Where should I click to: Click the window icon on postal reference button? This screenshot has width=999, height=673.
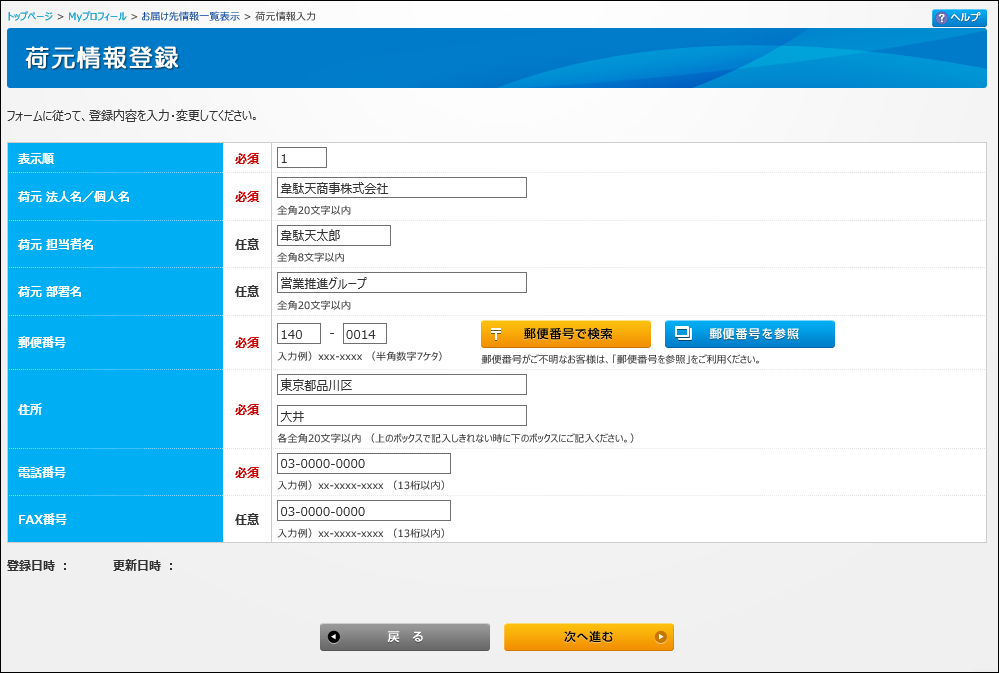pyautogui.click(x=683, y=334)
